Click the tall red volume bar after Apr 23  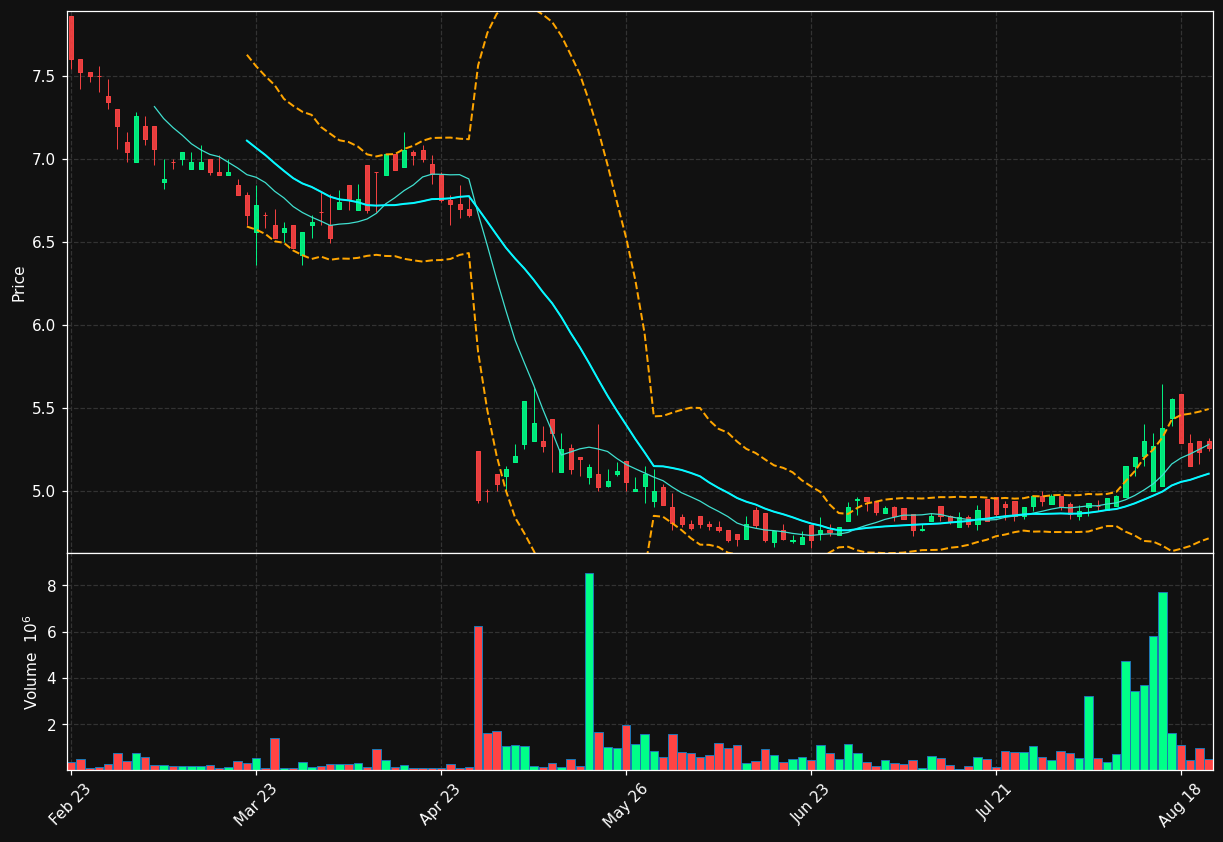pyautogui.click(x=478, y=698)
